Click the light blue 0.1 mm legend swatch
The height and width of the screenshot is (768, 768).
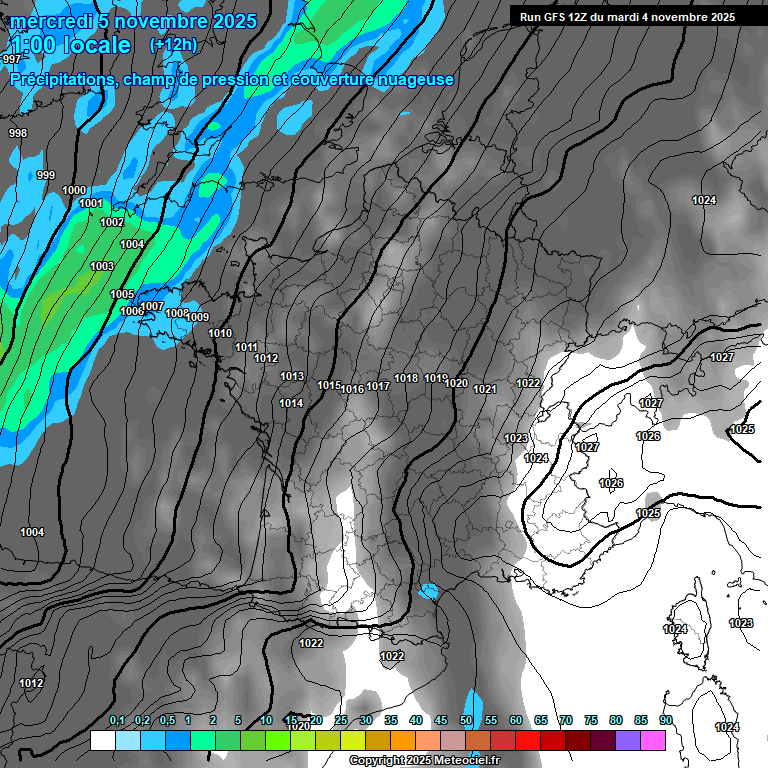click(127, 740)
